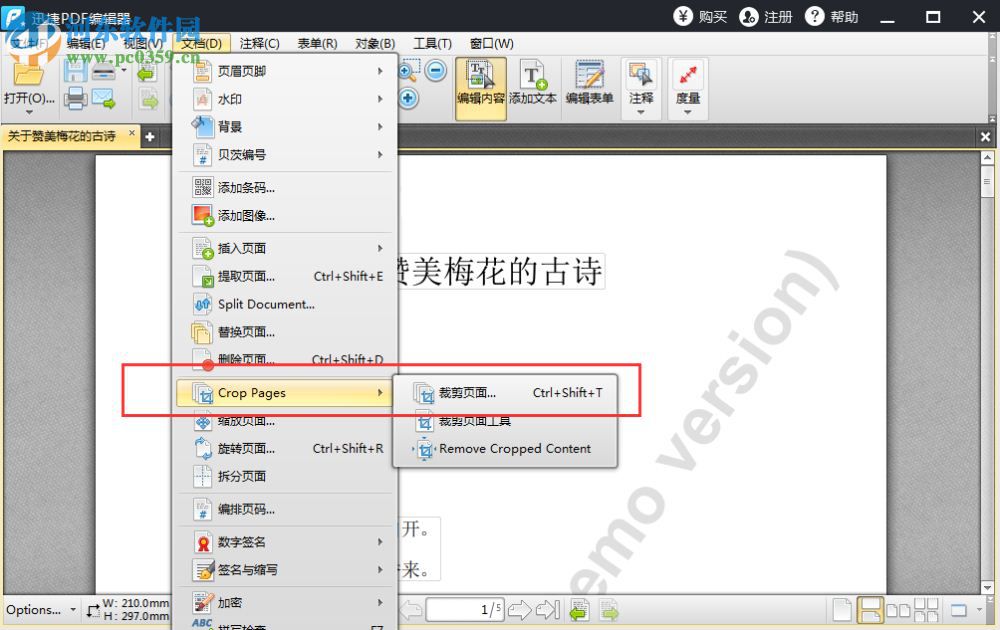Click the 注册 (Register) button
Image resolution: width=1000 pixels, height=630 pixels.
(766, 16)
